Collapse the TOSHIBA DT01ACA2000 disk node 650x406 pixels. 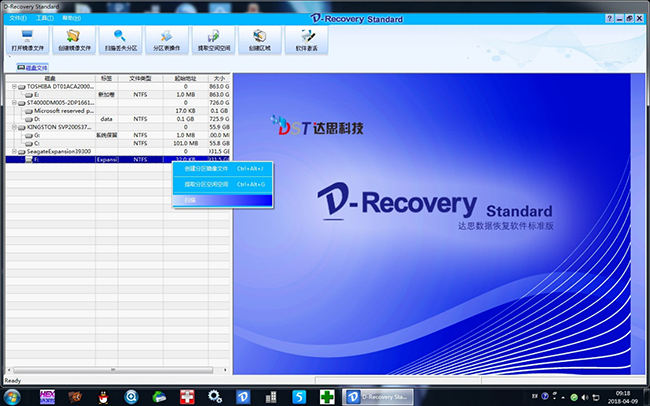(x=14, y=87)
